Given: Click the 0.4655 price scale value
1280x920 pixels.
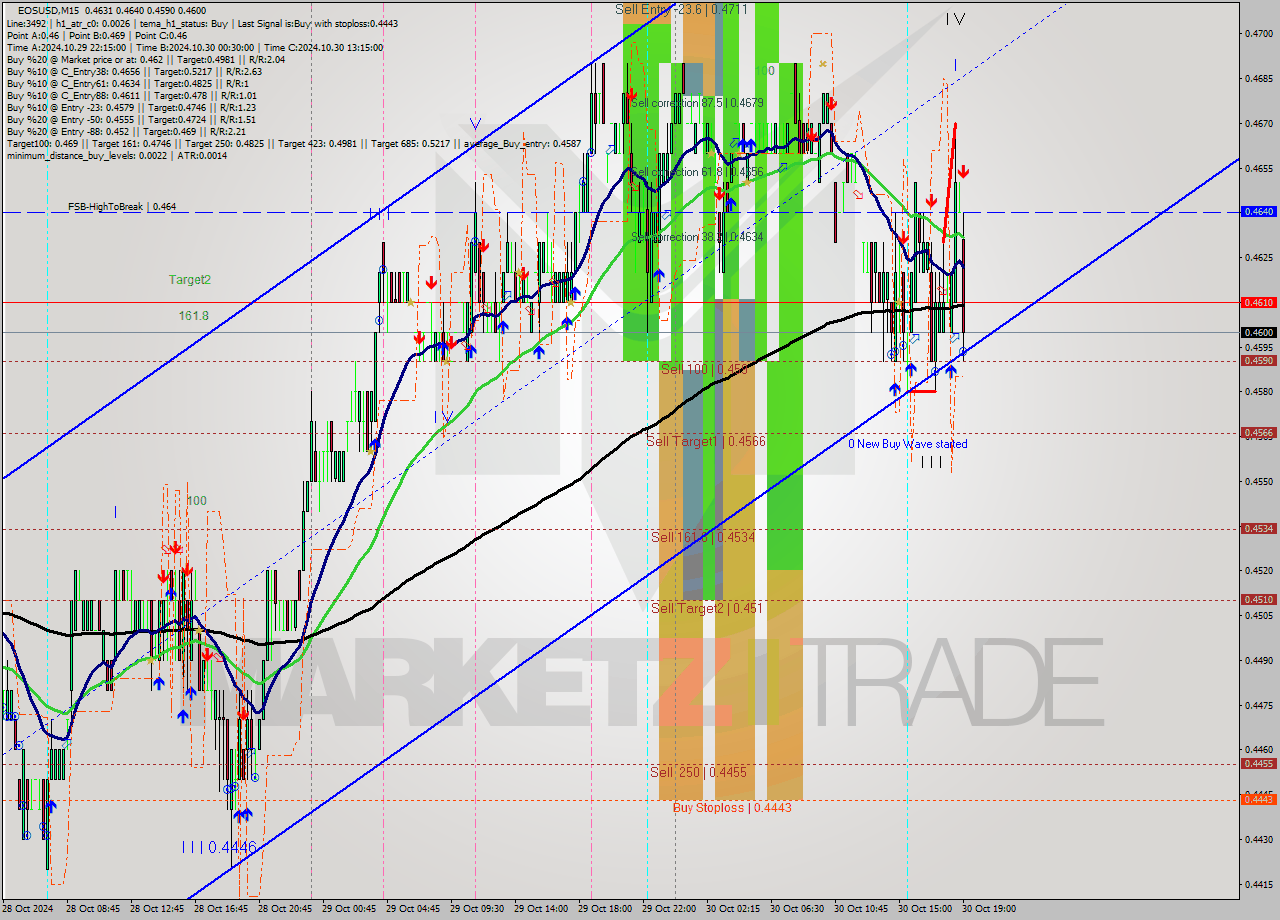Looking at the screenshot, I should (x=1258, y=168).
